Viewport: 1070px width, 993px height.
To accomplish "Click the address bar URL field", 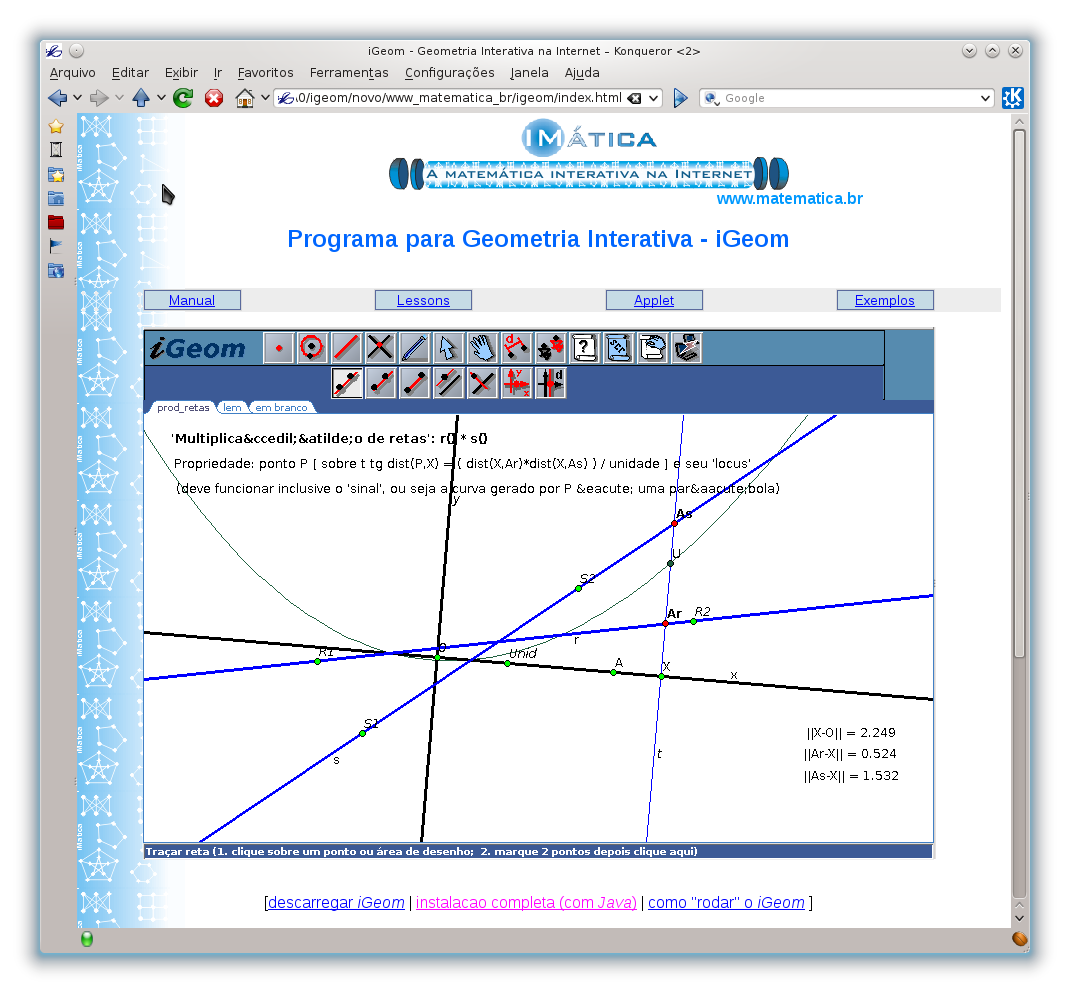I will 459,98.
